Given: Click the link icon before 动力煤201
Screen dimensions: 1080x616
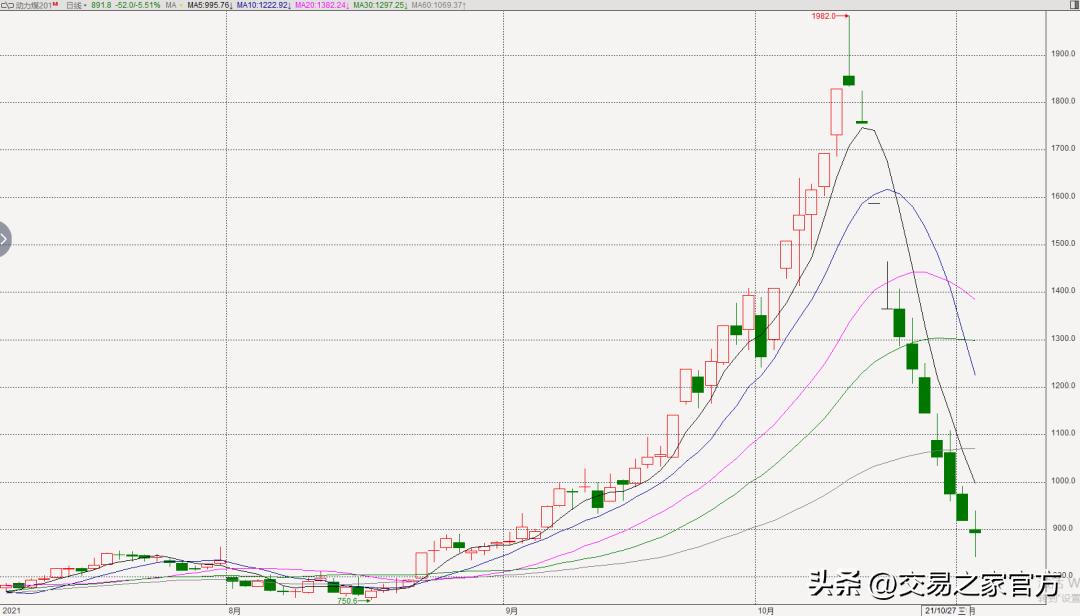Looking at the screenshot, I should pos(7,5).
